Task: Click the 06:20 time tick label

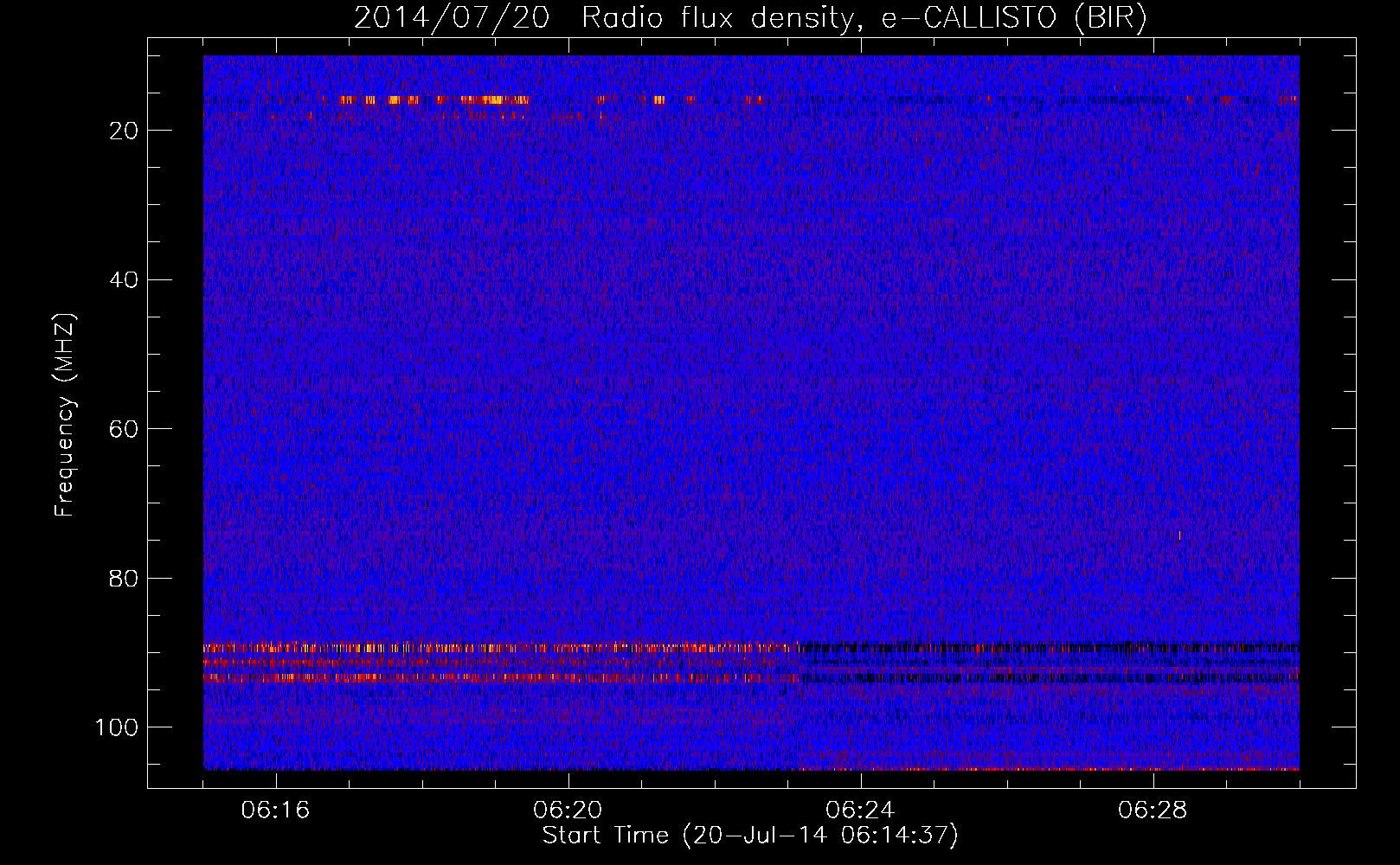Action: tap(568, 811)
